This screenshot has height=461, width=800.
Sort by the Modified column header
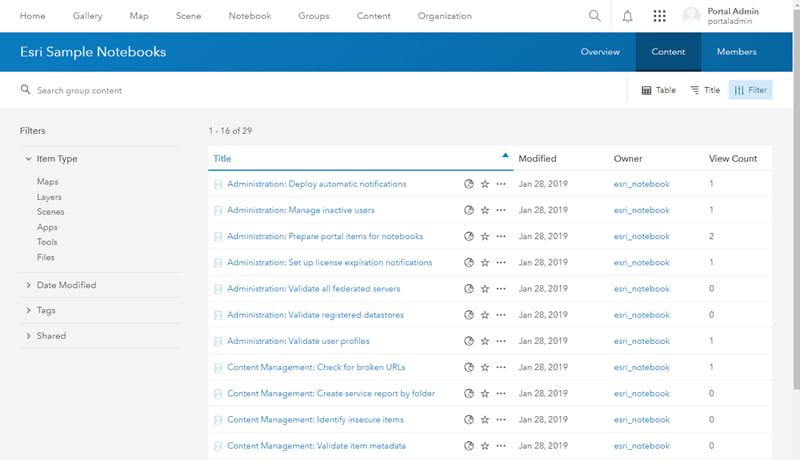tap(537, 159)
